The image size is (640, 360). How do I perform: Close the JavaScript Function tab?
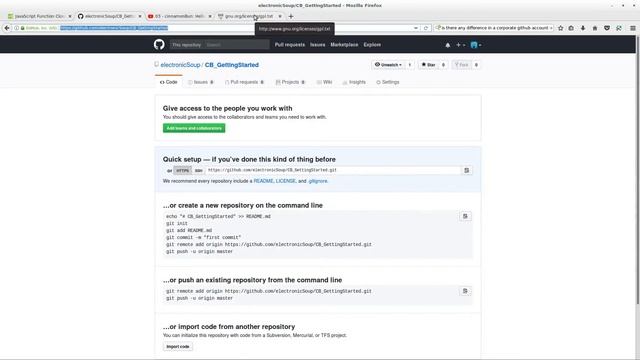tap(70, 16)
